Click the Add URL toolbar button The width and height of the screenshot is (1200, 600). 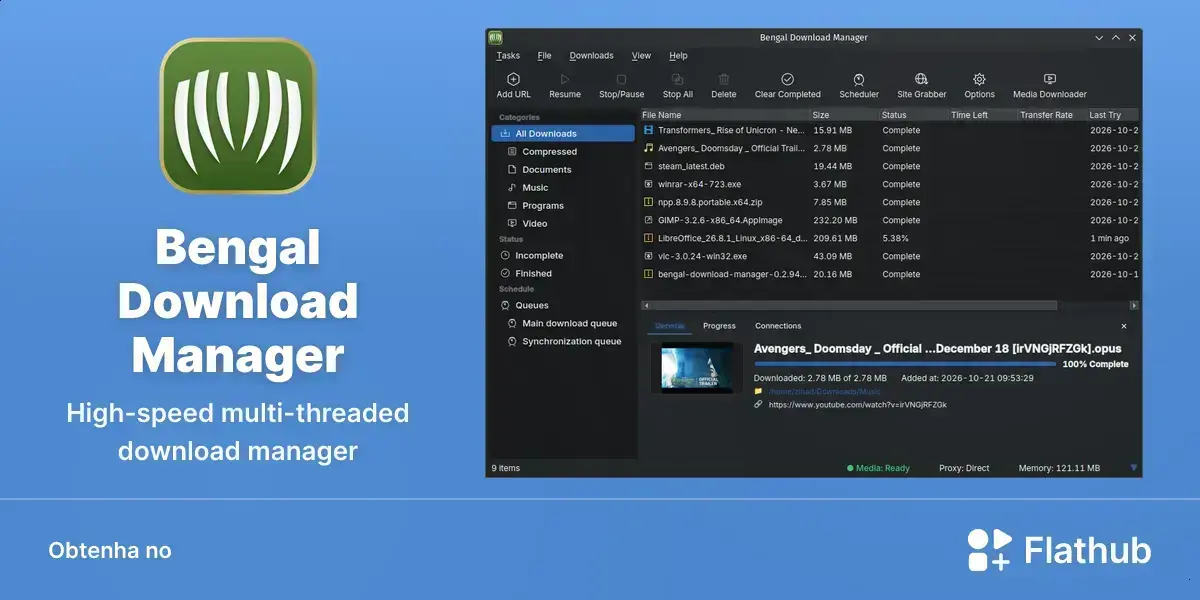pos(513,86)
